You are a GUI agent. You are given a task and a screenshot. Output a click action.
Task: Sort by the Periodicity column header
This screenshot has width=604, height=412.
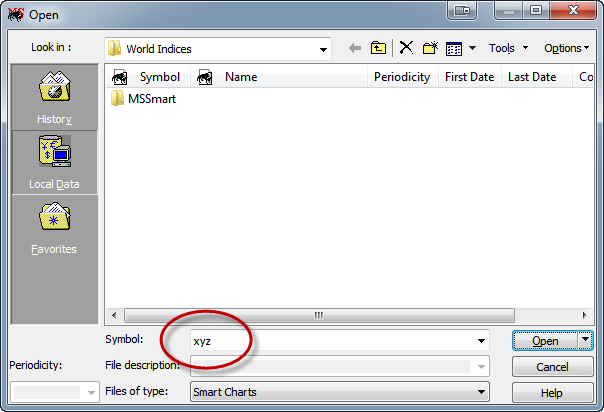401,77
